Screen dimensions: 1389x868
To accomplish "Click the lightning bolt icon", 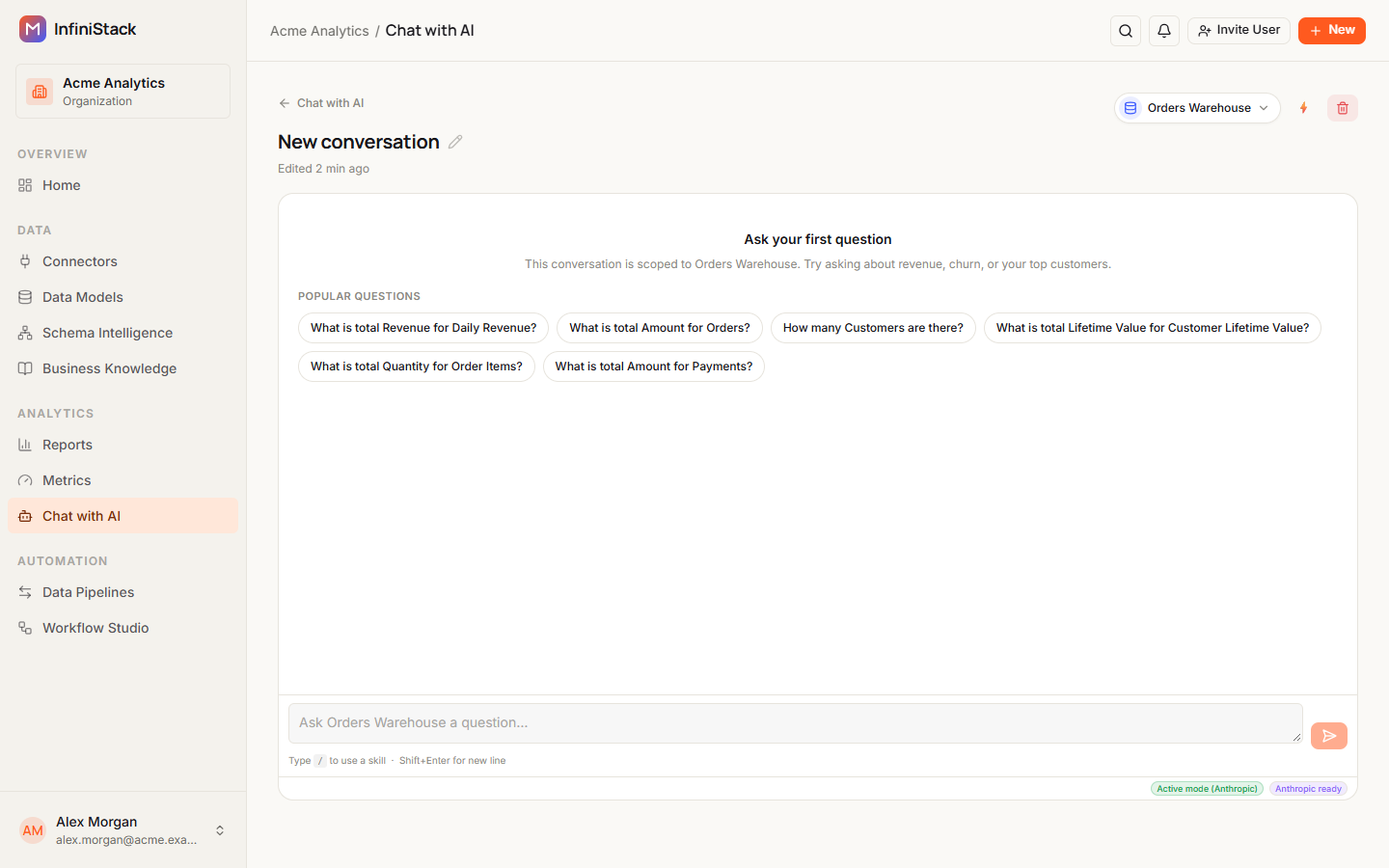I will coord(1303,108).
